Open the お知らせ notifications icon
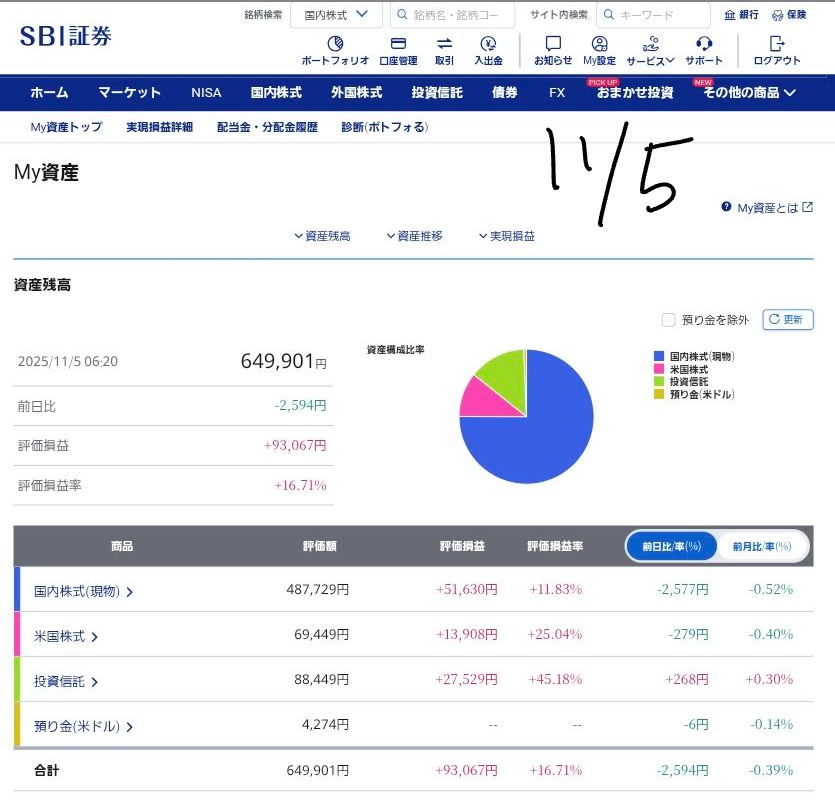This screenshot has height=804, width=835. click(x=553, y=44)
